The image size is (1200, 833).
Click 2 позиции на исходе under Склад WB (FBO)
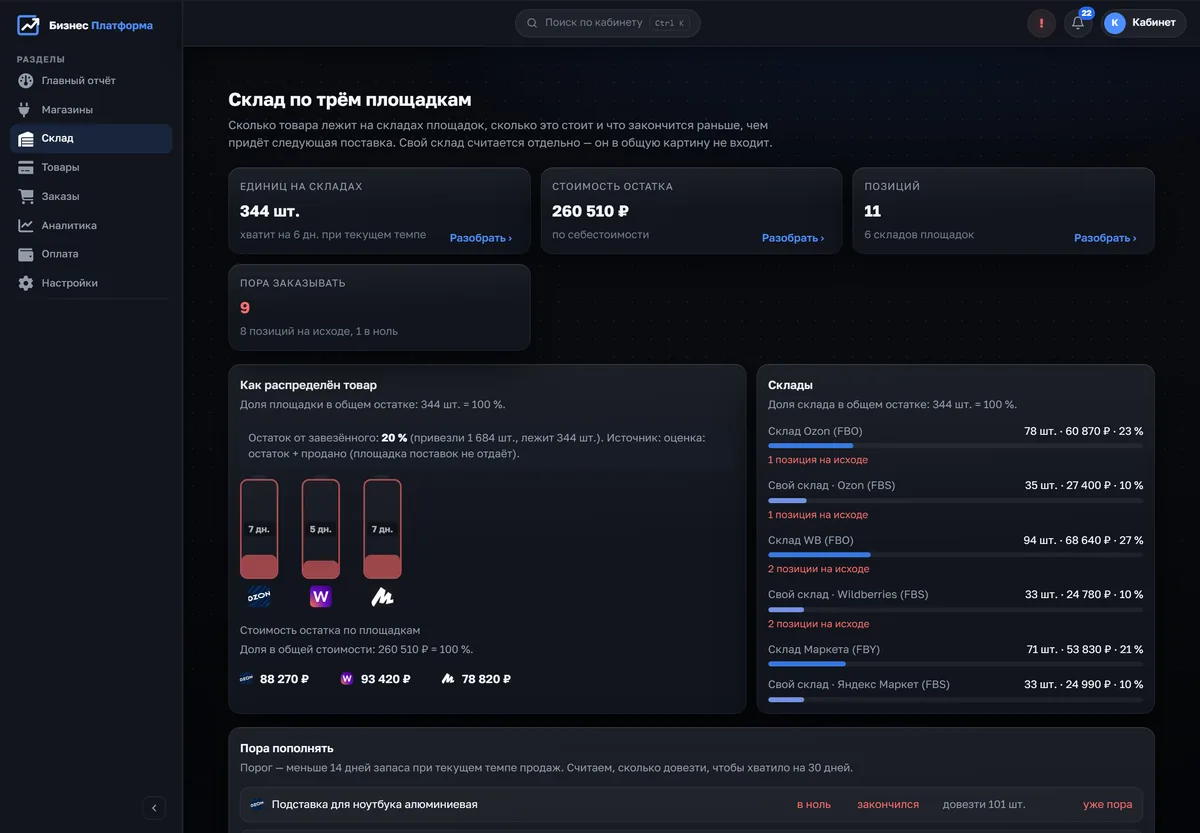pos(819,569)
